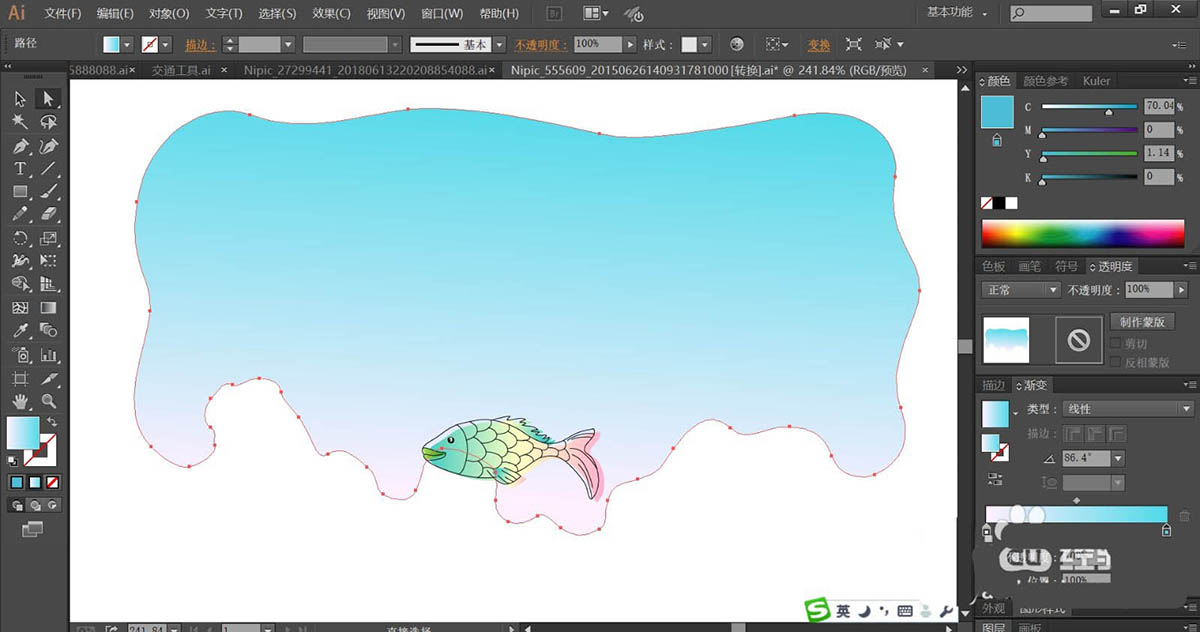Select the Eyedropper tool
The height and width of the screenshot is (632, 1200).
pyautogui.click(x=20, y=331)
